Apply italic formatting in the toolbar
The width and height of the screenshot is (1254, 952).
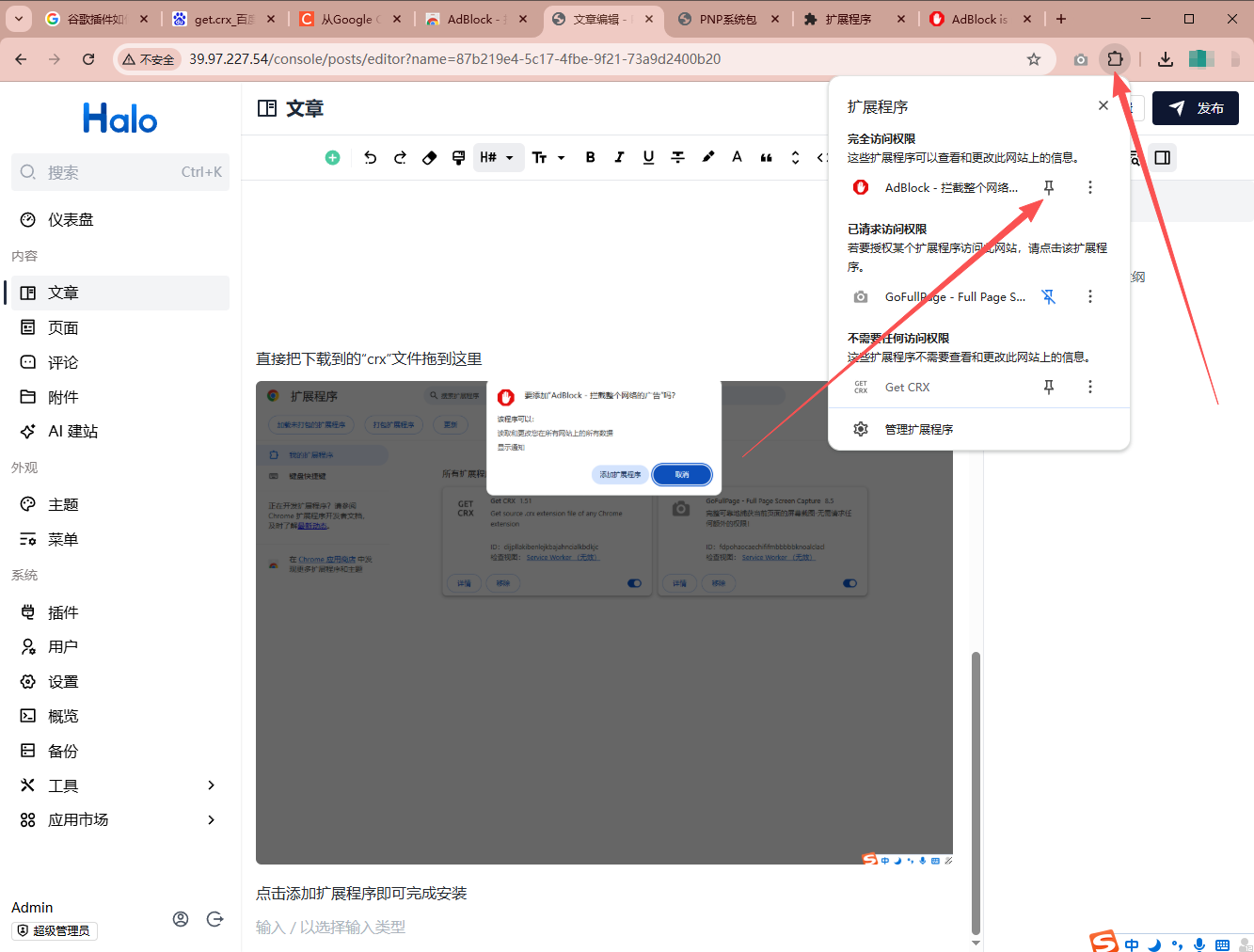click(619, 158)
